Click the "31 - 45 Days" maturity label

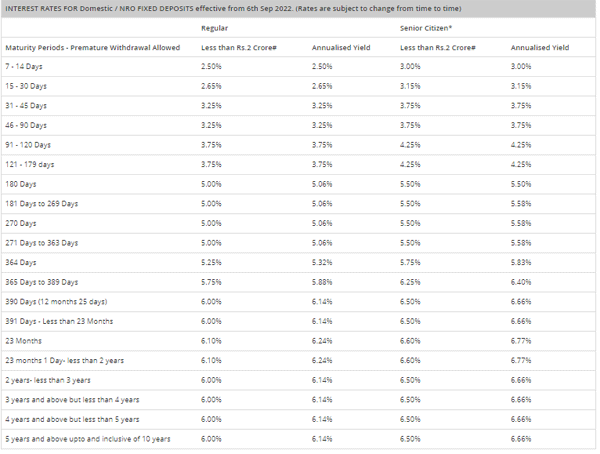27,105
